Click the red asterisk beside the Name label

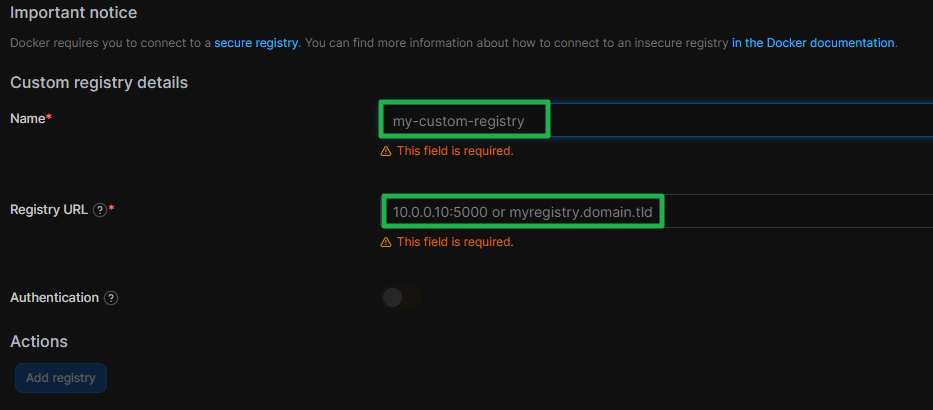49,118
